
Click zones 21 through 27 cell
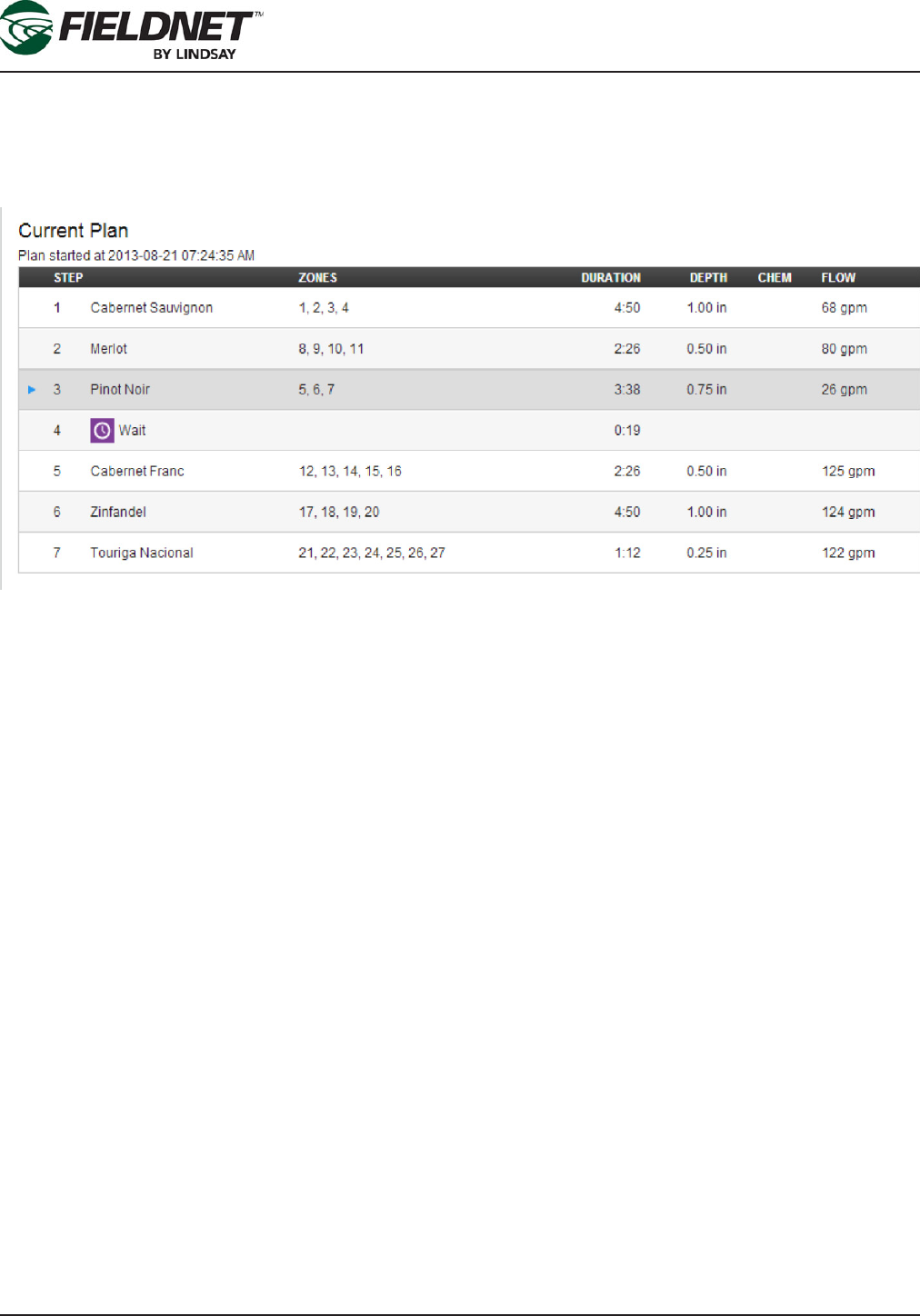(372, 553)
